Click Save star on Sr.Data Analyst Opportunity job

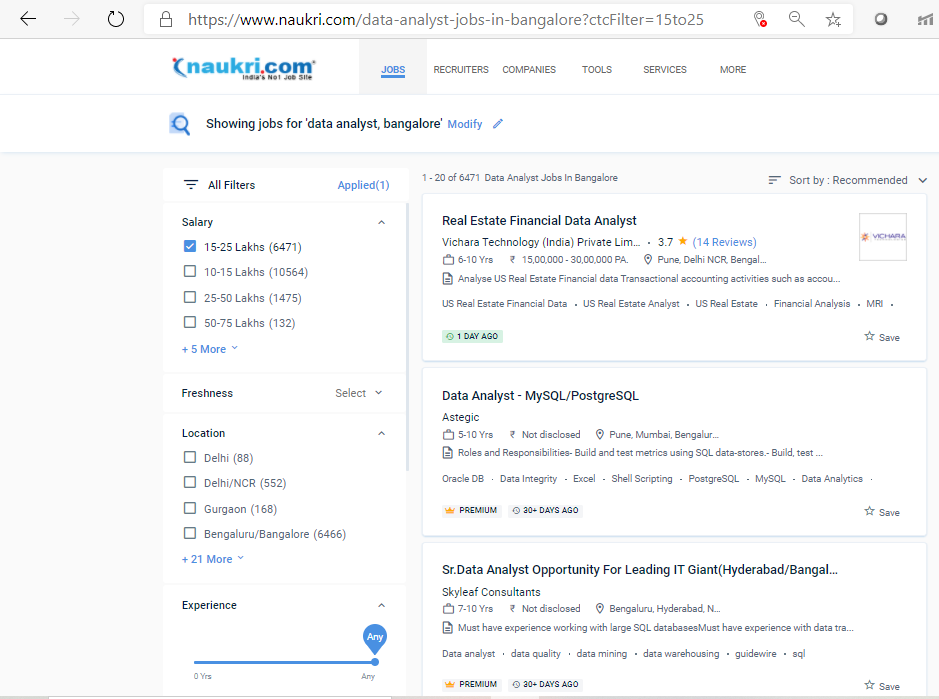[x=870, y=685]
